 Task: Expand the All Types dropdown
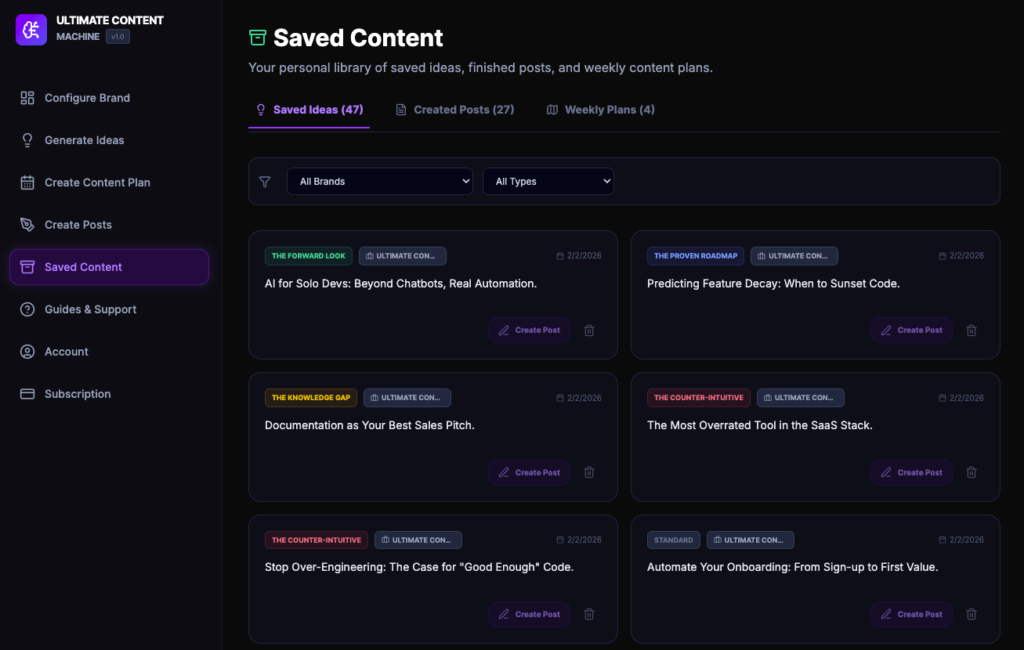(548, 182)
